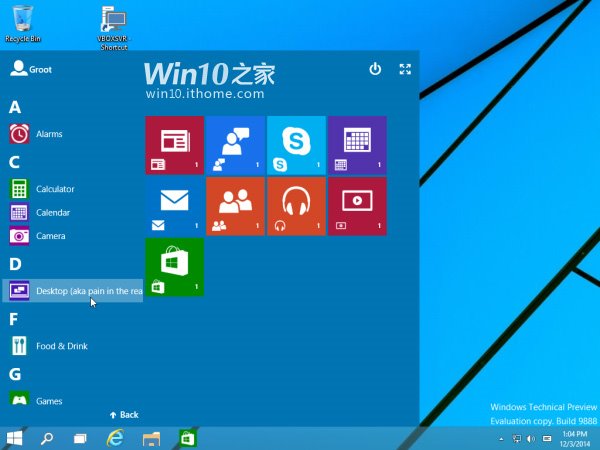600x450 pixels.
Task: Open Task View on the taskbar
Action: click(x=80, y=439)
